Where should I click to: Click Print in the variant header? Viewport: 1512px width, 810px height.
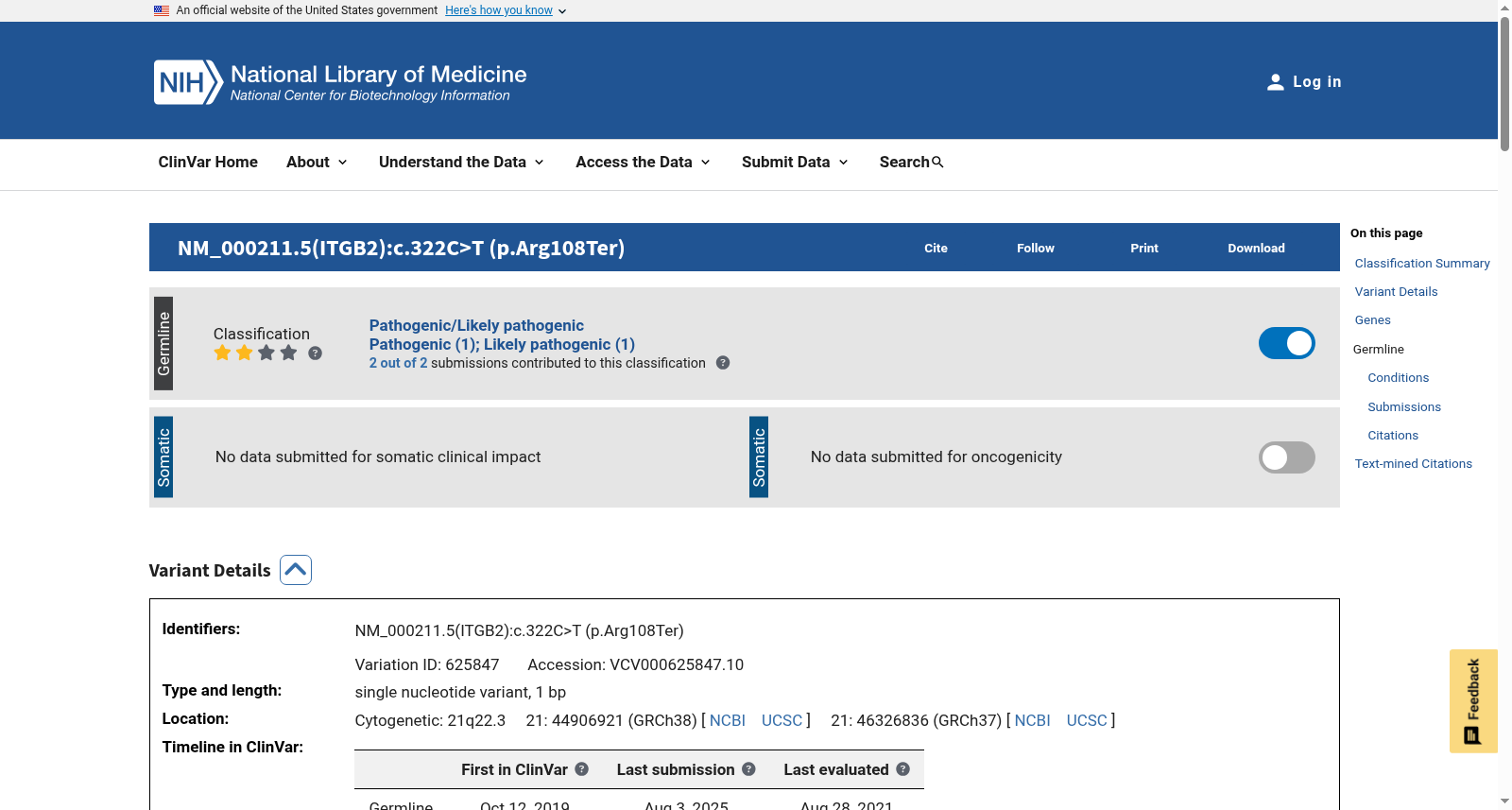(1144, 248)
